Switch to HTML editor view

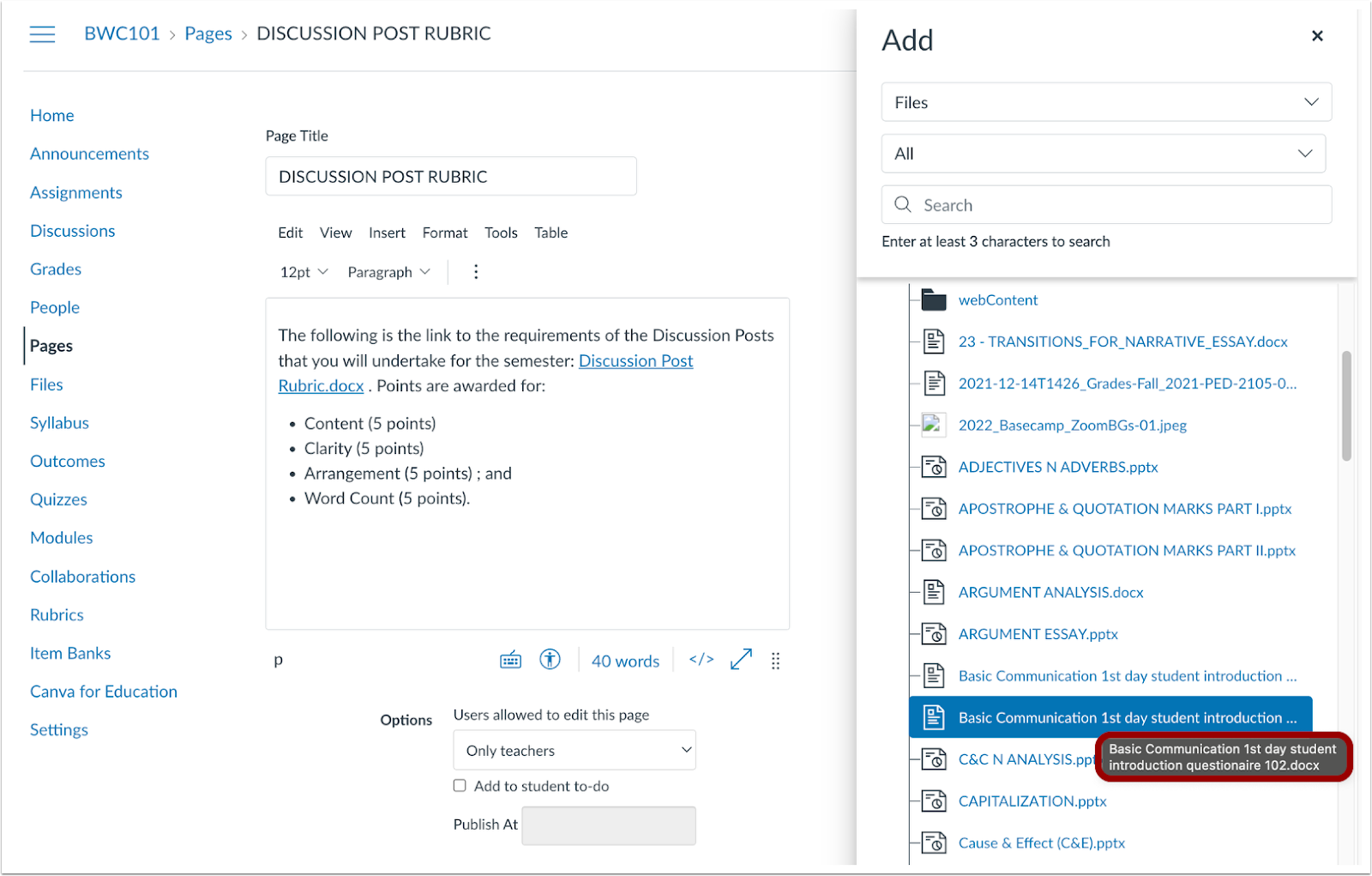pos(701,659)
